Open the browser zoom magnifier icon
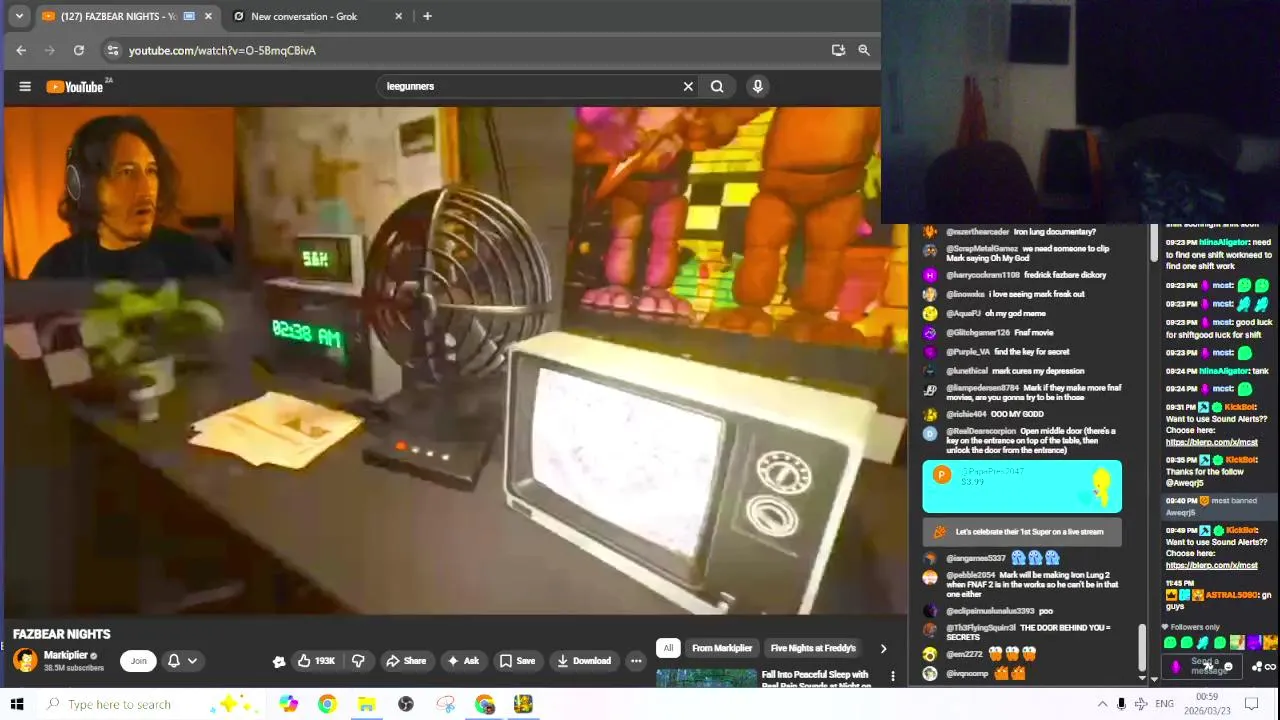This screenshot has width=1280, height=720. (864, 50)
